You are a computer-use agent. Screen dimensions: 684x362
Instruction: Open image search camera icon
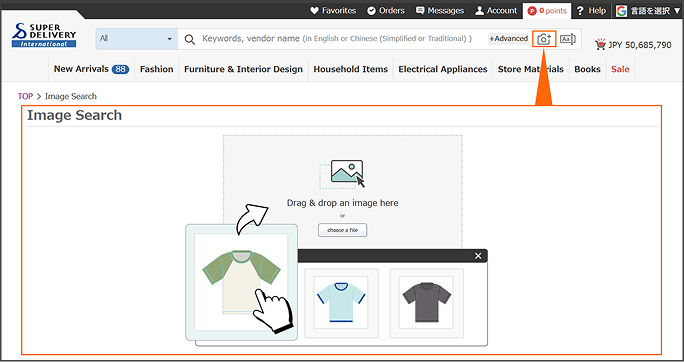pyautogui.click(x=544, y=39)
